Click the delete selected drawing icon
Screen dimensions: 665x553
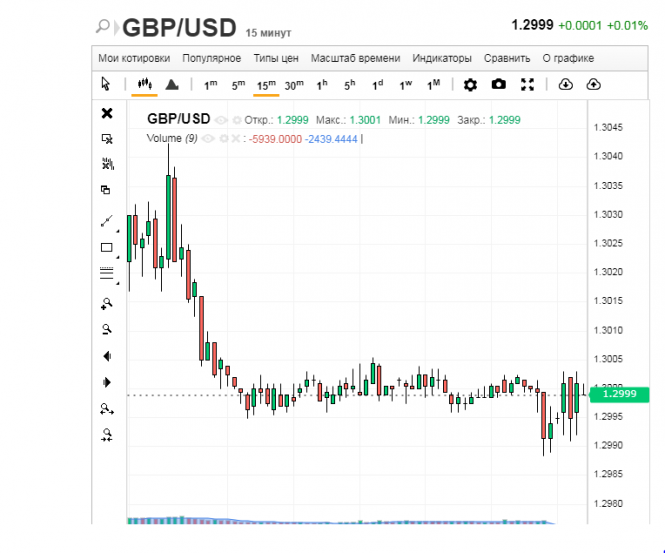pos(107,139)
